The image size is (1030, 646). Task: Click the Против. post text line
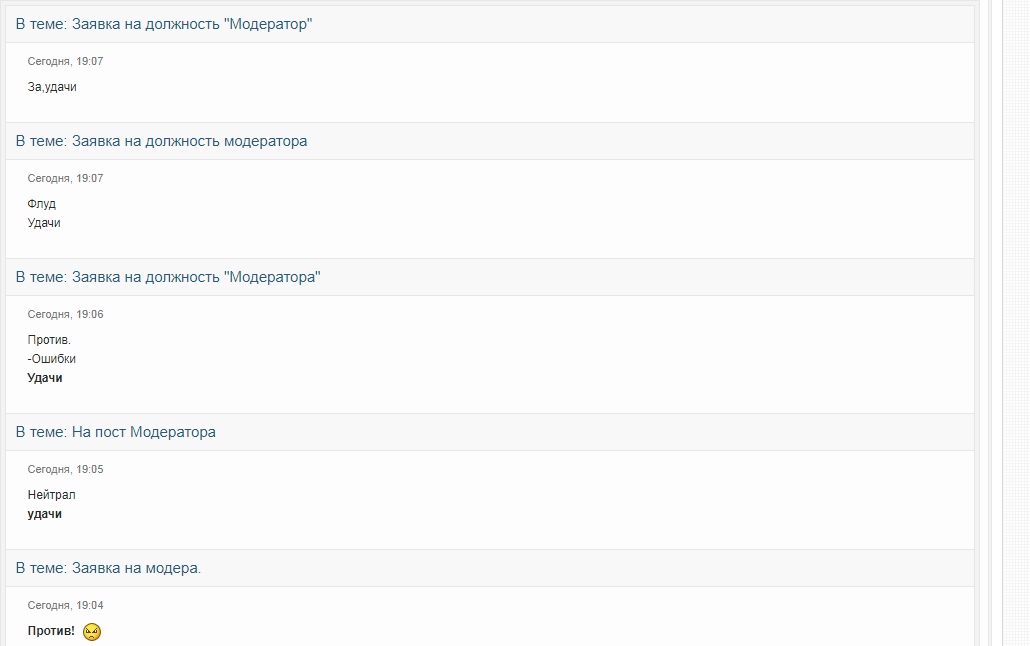49,340
